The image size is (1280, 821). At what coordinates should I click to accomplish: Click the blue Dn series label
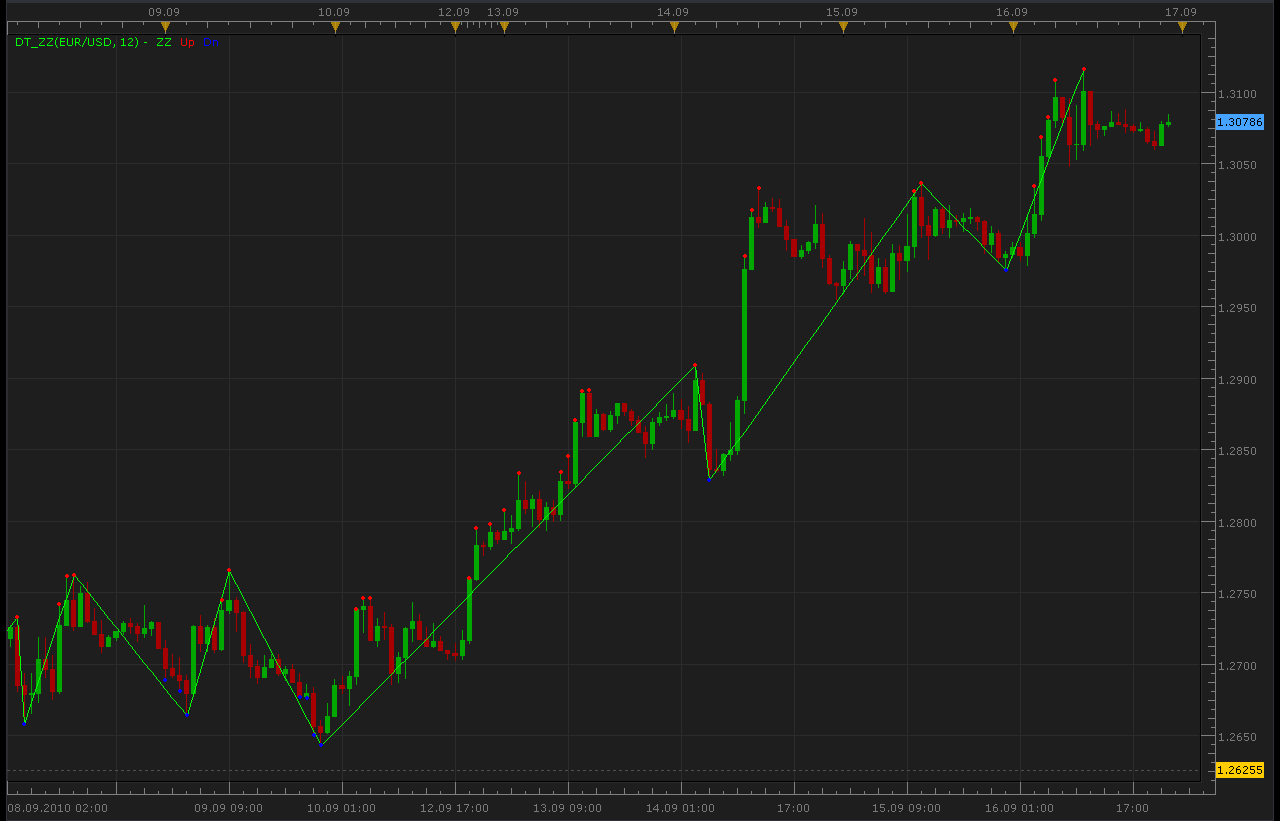[210, 42]
